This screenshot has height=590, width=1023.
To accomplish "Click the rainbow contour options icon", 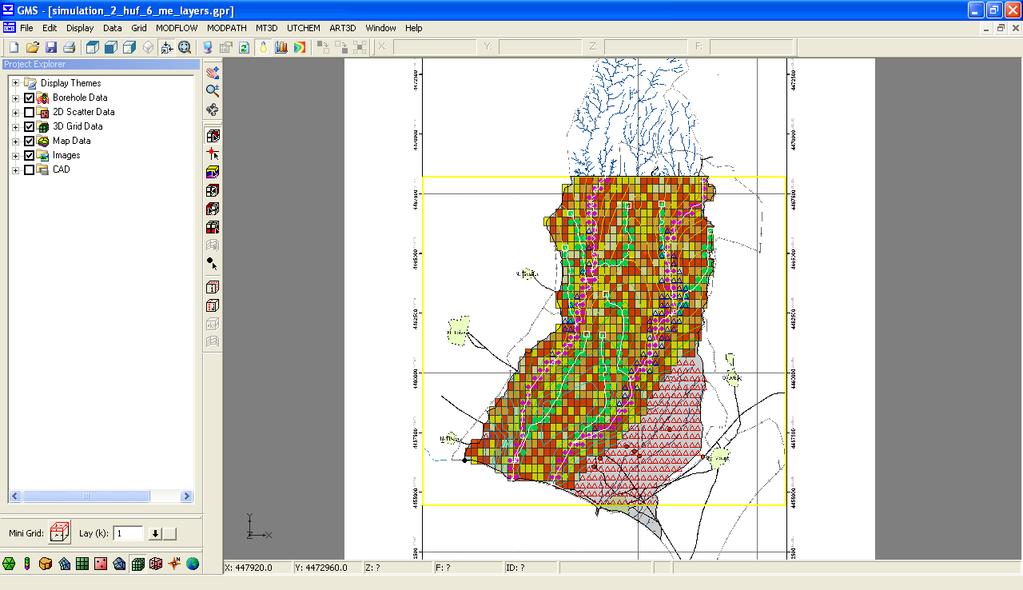I will point(299,47).
